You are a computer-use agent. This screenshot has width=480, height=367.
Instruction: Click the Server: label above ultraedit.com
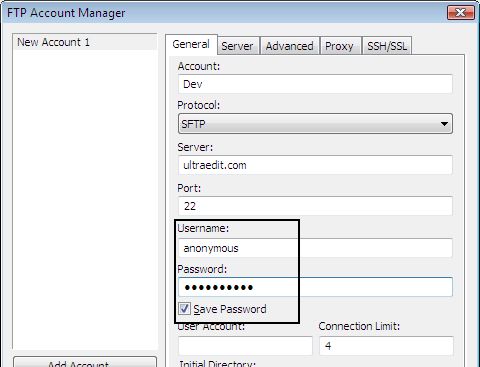click(195, 147)
